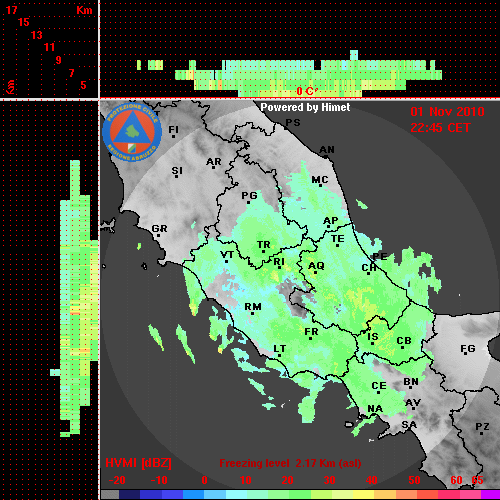Click the GR city label
The height and width of the screenshot is (500, 500).
(x=159, y=229)
